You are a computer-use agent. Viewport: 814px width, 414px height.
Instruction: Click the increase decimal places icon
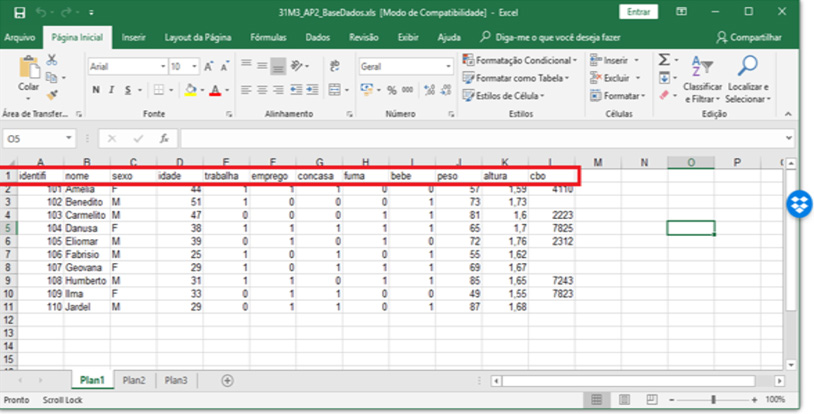coord(429,90)
